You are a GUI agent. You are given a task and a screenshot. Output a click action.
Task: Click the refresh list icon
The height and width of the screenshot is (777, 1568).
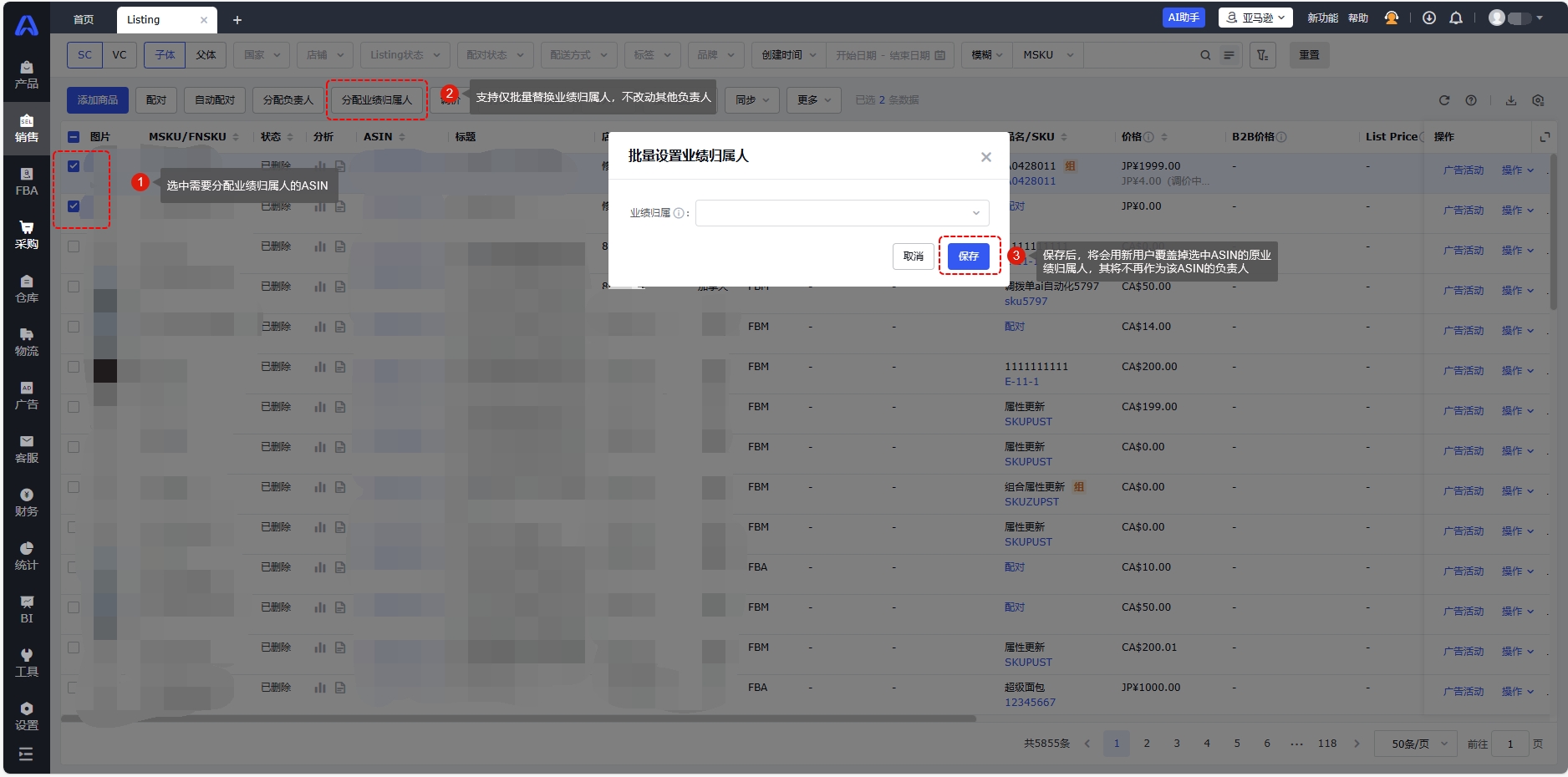click(1444, 100)
